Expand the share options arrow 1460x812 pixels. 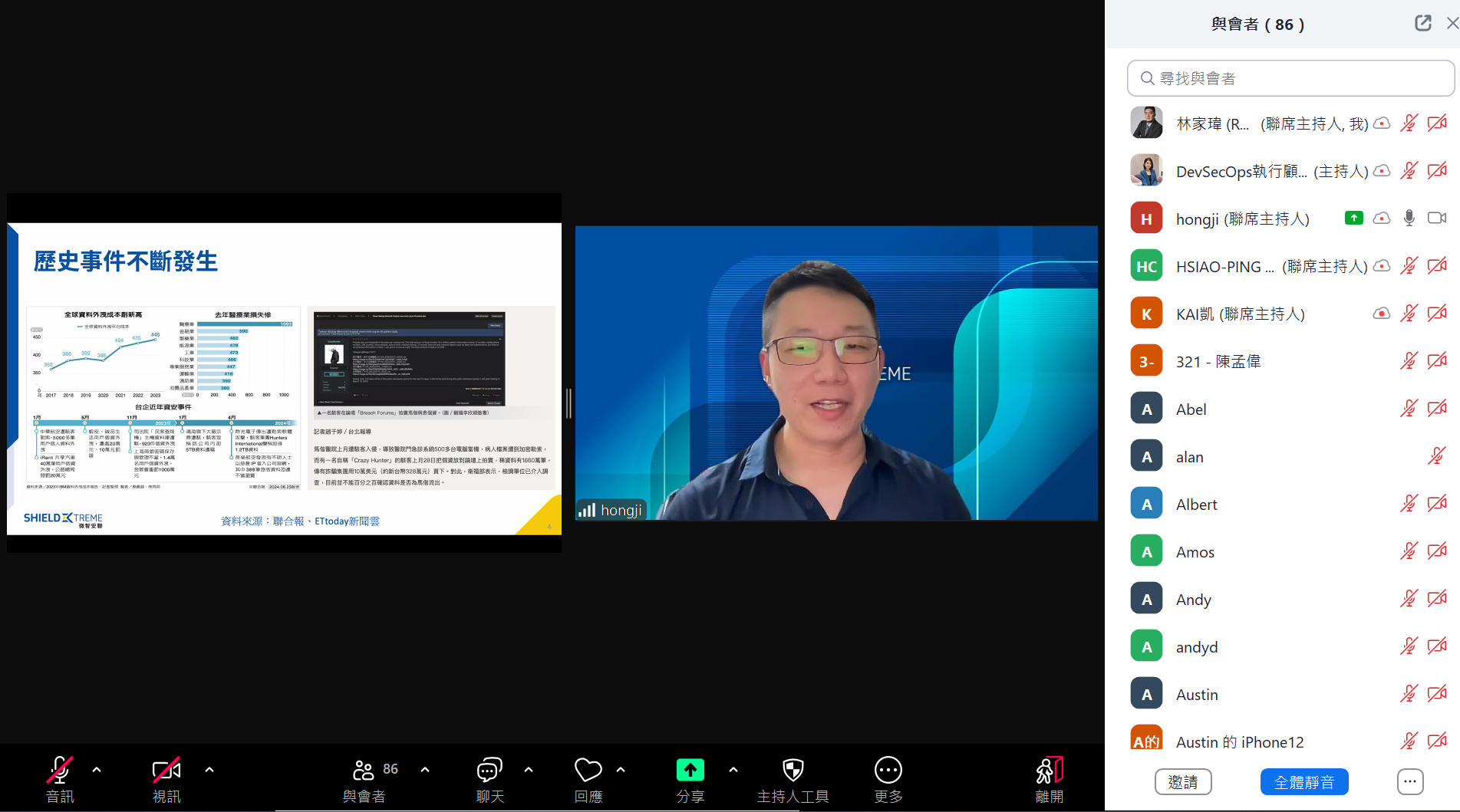tap(733, 770)
